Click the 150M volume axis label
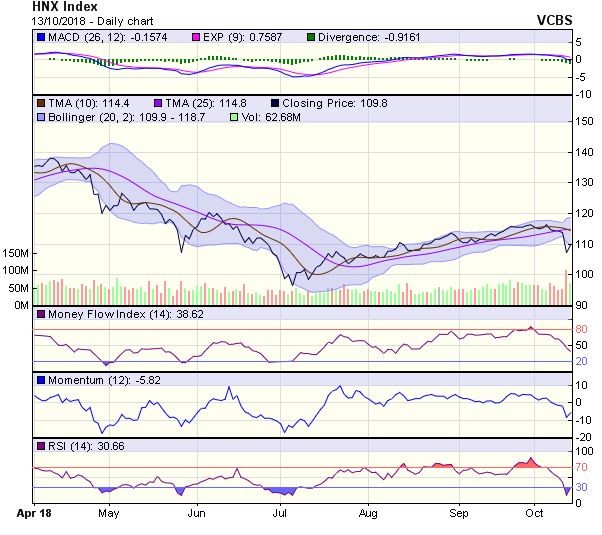Screen dimensions: 602x535 click(15, 253)
